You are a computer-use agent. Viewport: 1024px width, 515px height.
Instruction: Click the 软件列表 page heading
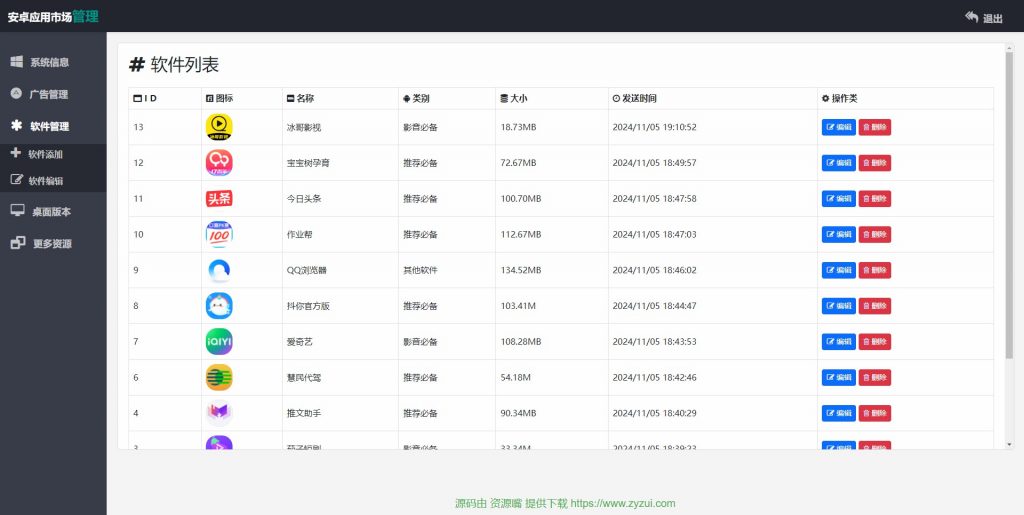pyautogui.click(x=174, y=65)
